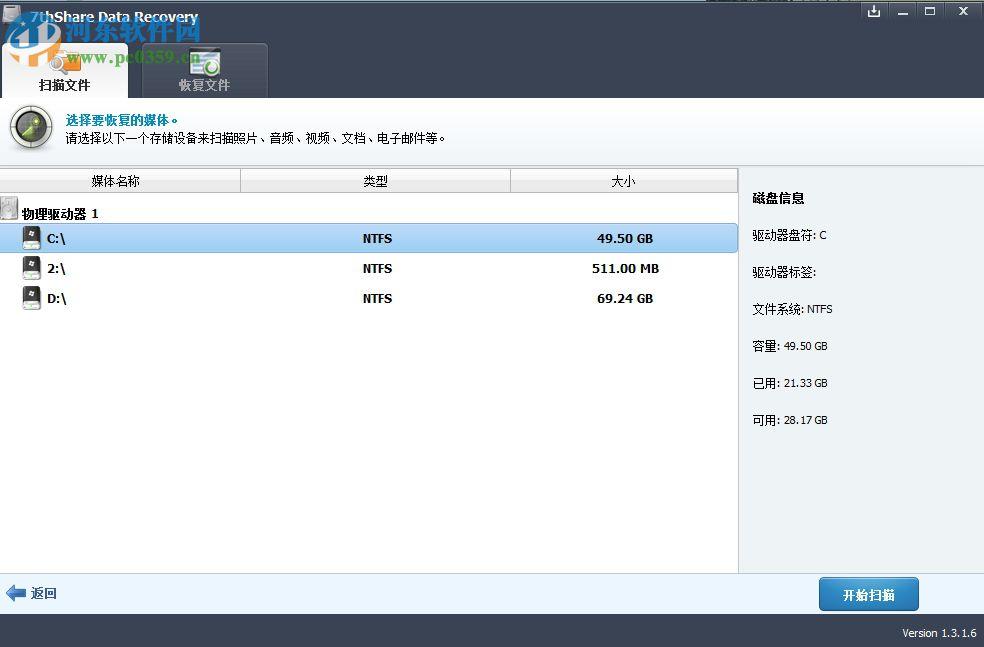984x647 pixels.
Task: Click the download update icon in the title bar
Action: click(873, 11)
